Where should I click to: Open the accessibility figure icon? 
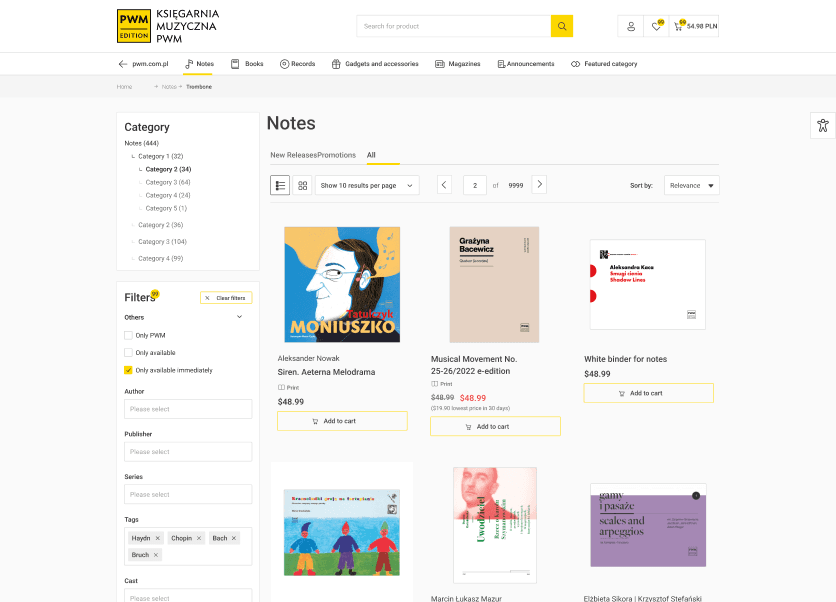[823, 125]
